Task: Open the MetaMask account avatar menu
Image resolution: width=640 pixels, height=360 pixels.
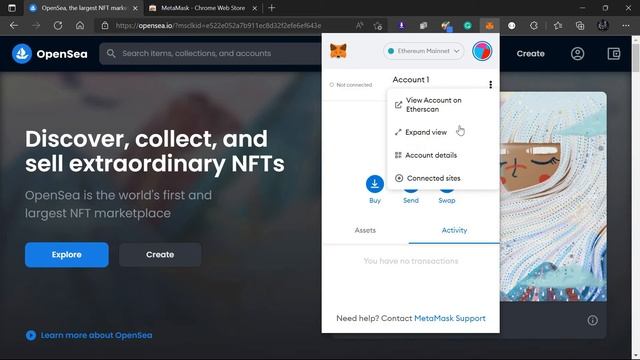Action: tap(482, 51)
